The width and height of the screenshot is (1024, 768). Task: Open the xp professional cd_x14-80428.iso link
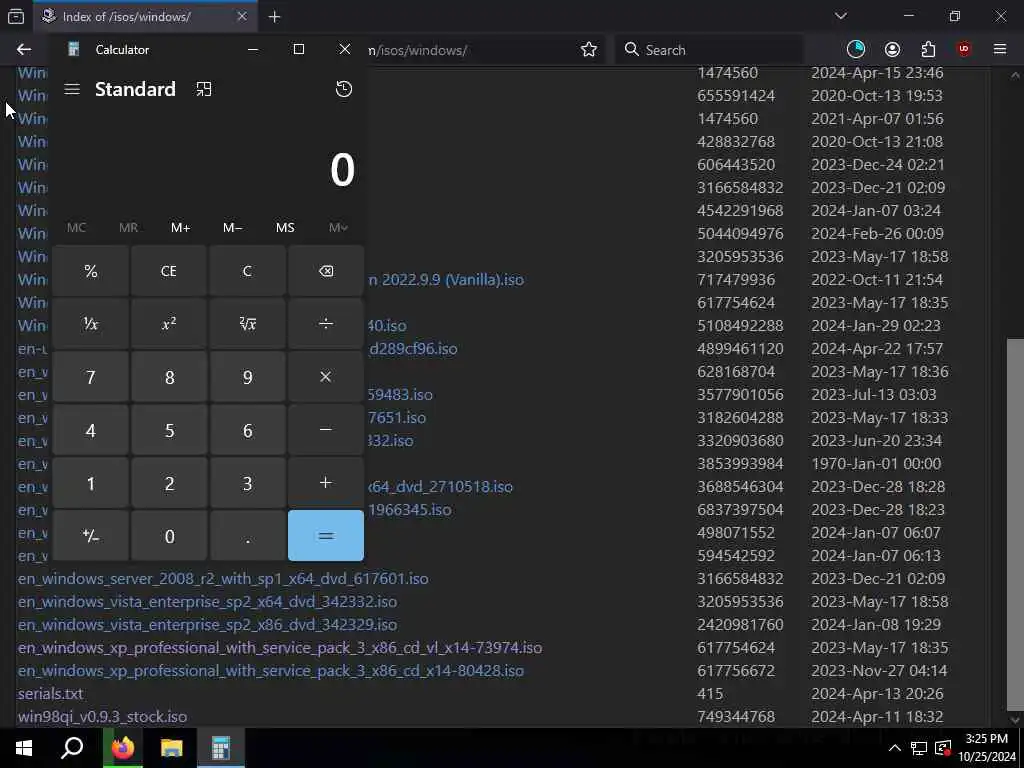(x=270, y=671)
